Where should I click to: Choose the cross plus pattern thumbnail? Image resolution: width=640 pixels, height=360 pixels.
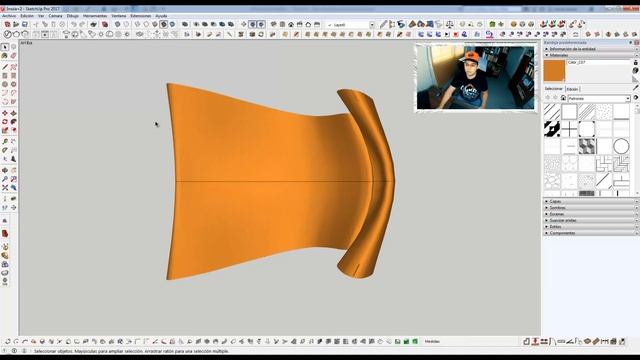(569, 129)
